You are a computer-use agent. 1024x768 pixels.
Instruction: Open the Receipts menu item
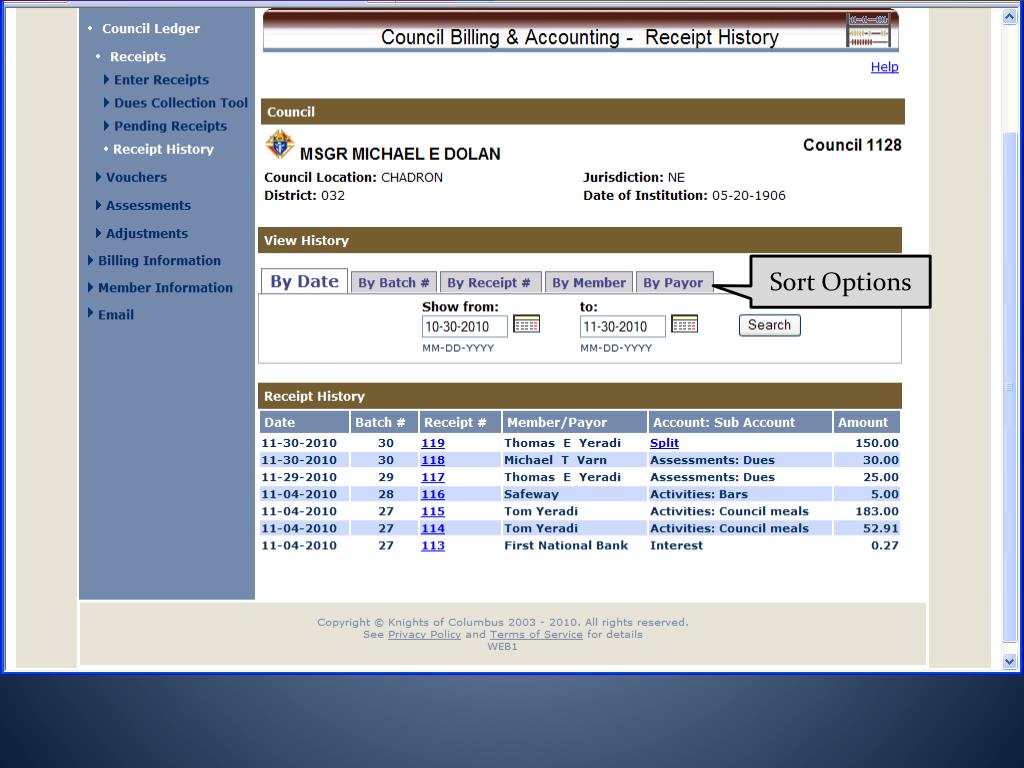click(x=138, y=57)
